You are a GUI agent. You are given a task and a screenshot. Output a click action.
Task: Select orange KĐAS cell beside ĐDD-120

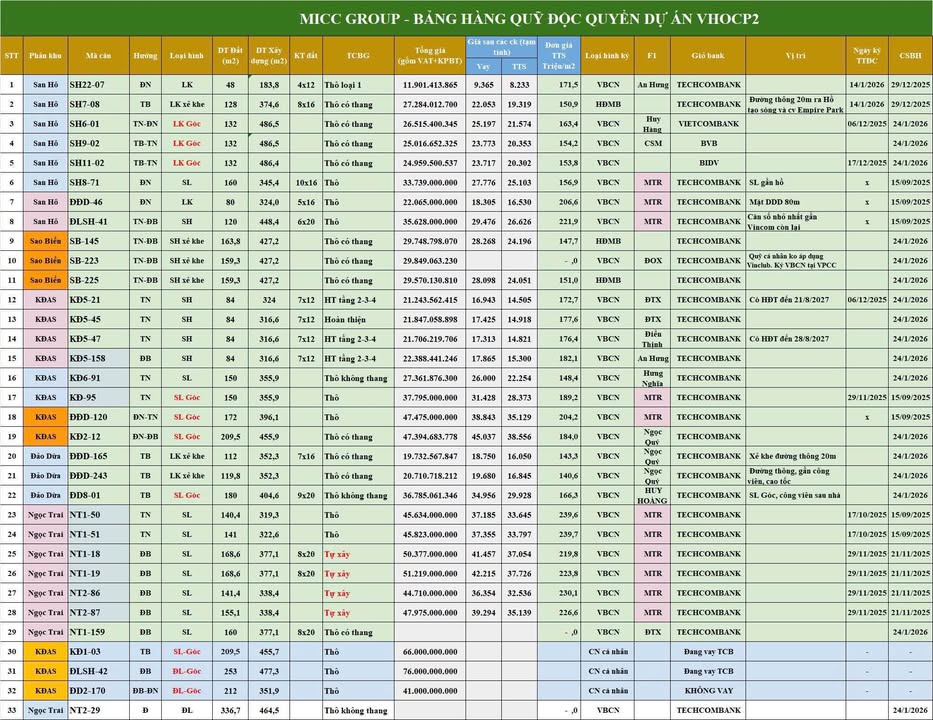[45, 416]
